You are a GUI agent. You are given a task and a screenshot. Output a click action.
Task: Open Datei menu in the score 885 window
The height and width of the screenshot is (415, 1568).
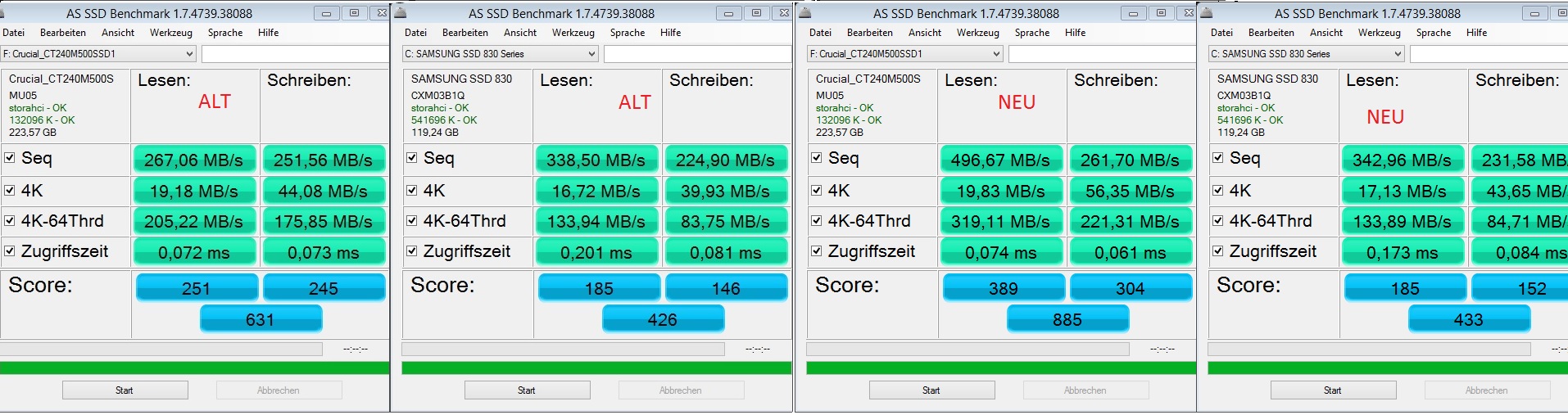pos(820,33)
